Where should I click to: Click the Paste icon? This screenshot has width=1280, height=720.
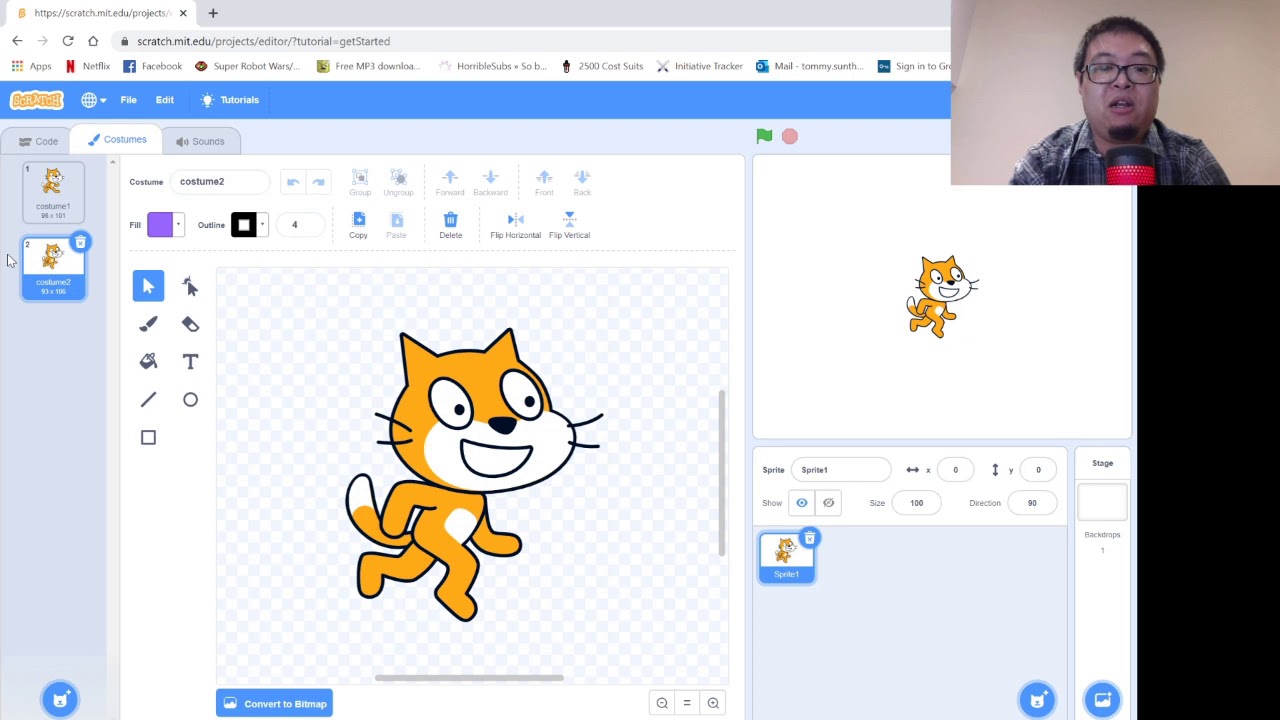(x=396, y=225)
